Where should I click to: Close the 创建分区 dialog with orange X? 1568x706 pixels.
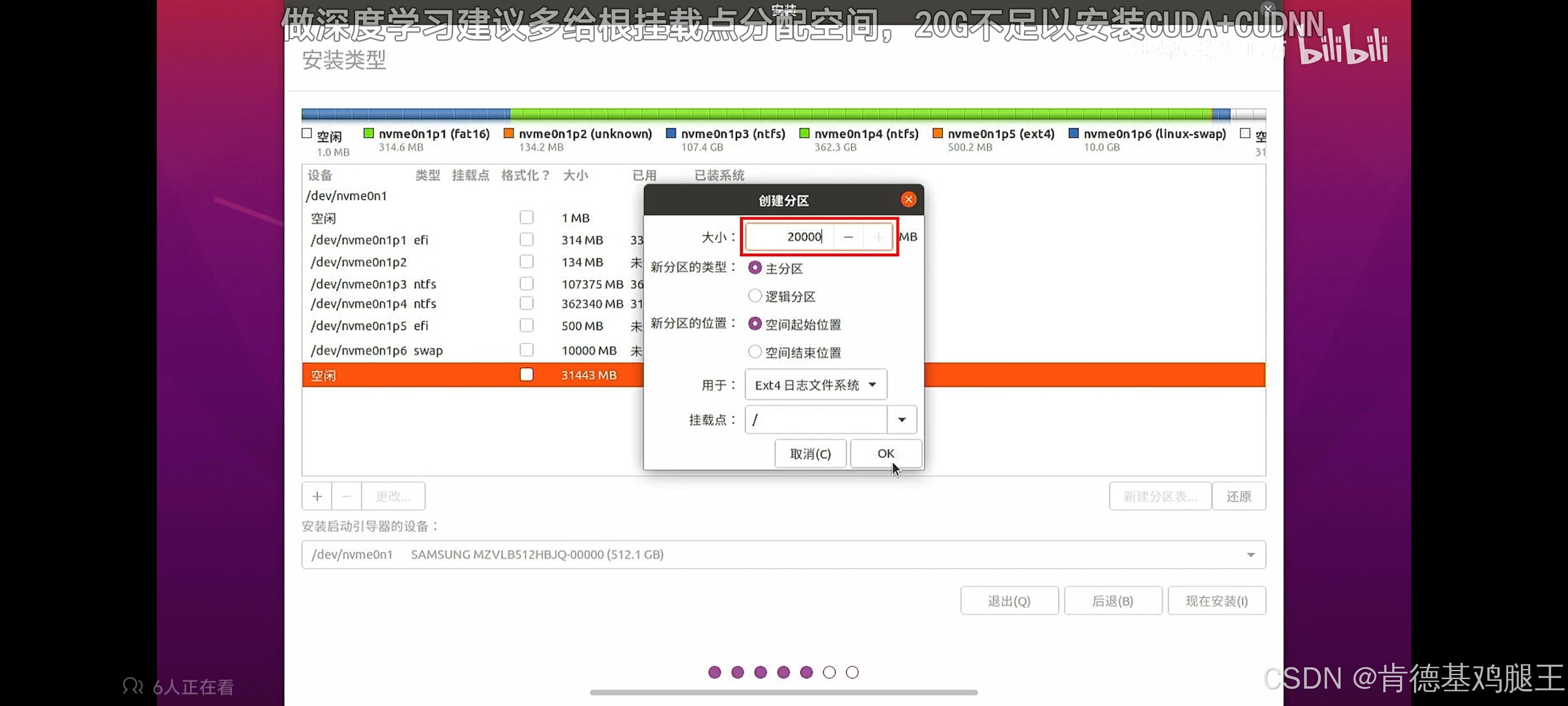(908, 200)
